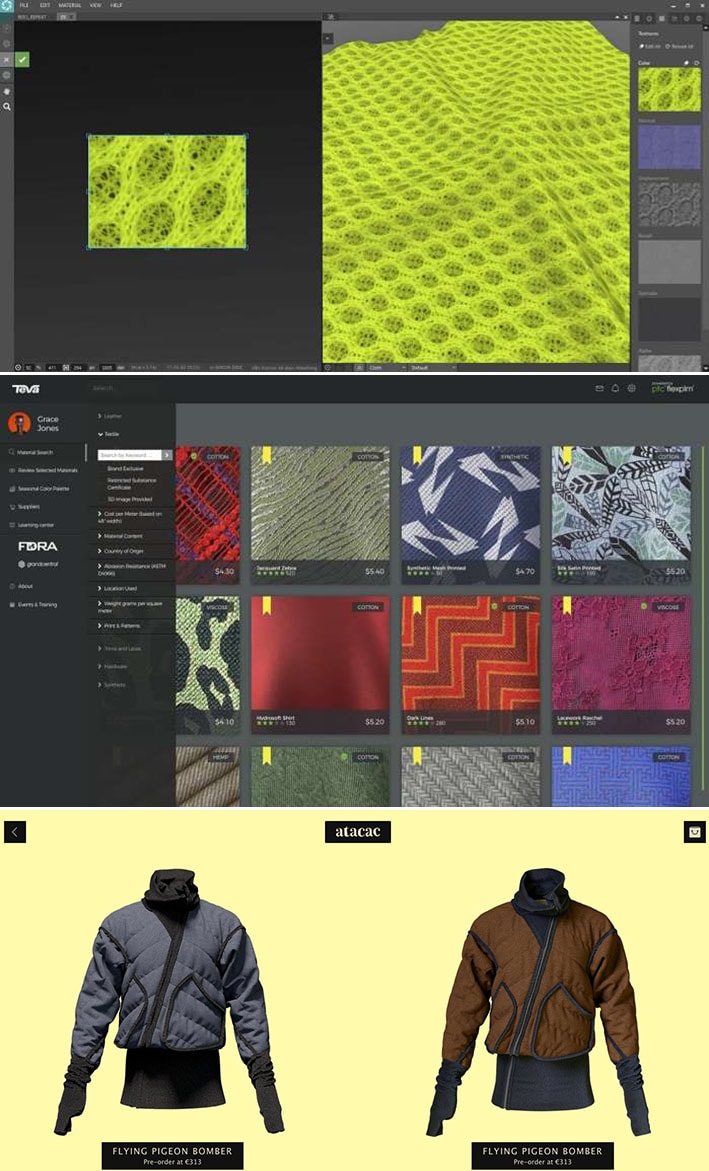Open Dark Lines zigzag fabric card

point(470,664)
